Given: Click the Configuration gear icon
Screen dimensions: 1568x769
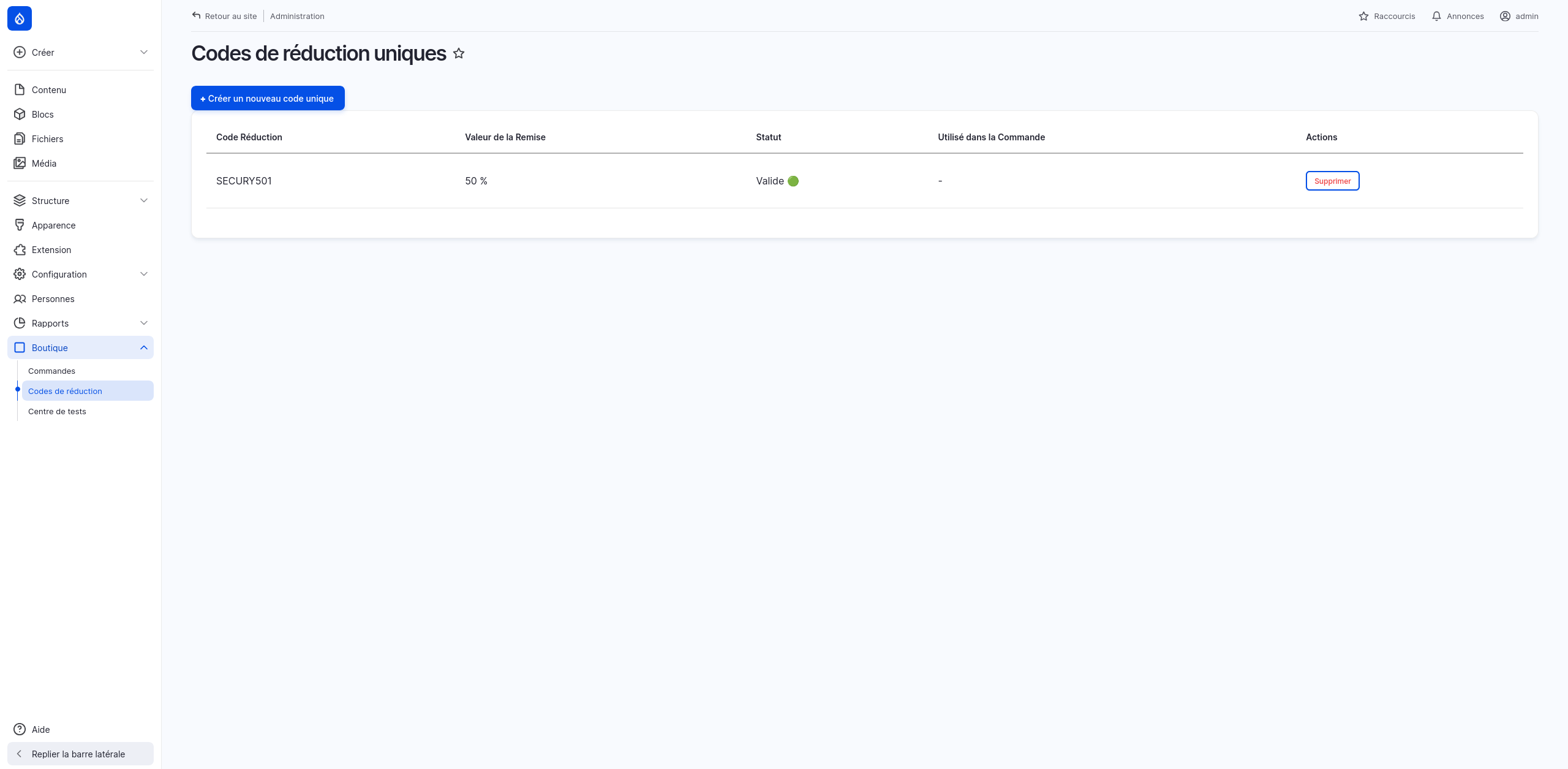Looking at the screenshot, I should click(x=20, y=274).
